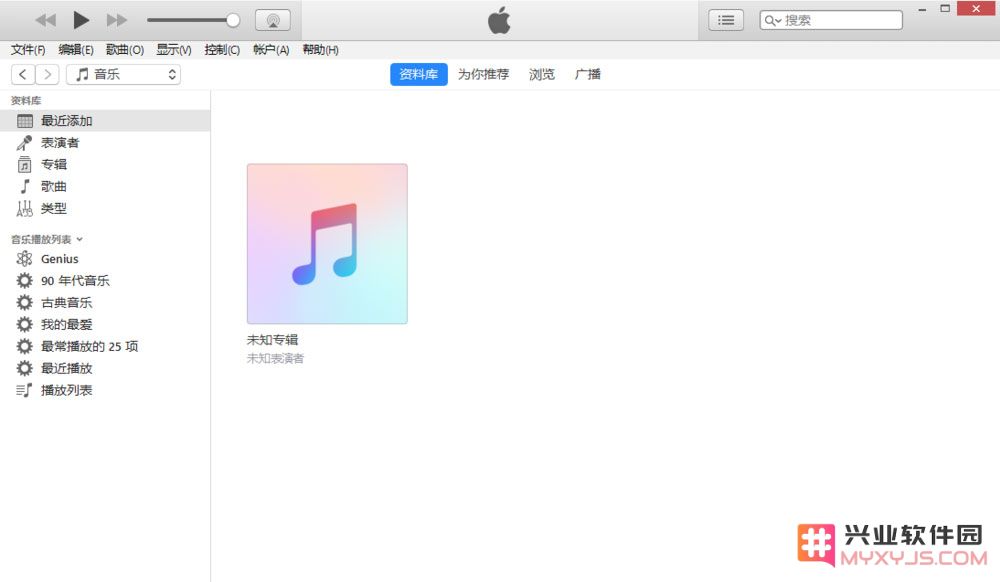
Task: Click the search magnifier dropdown icon
Action: pos(772,20)
